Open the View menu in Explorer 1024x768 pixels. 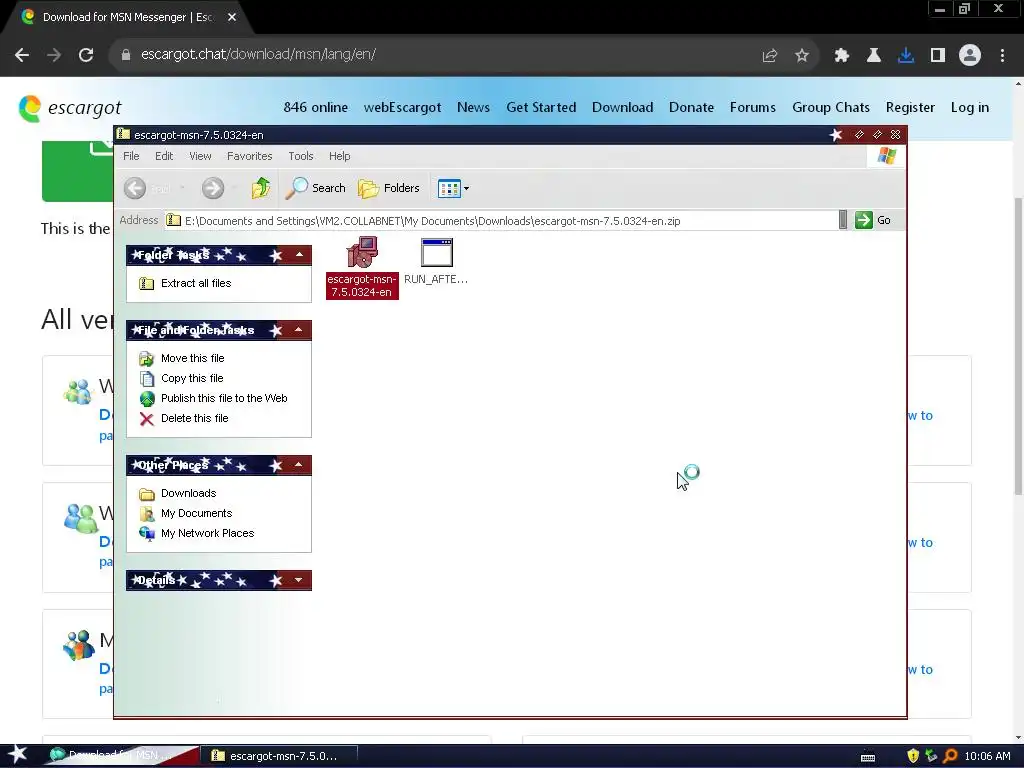[200, 156]
